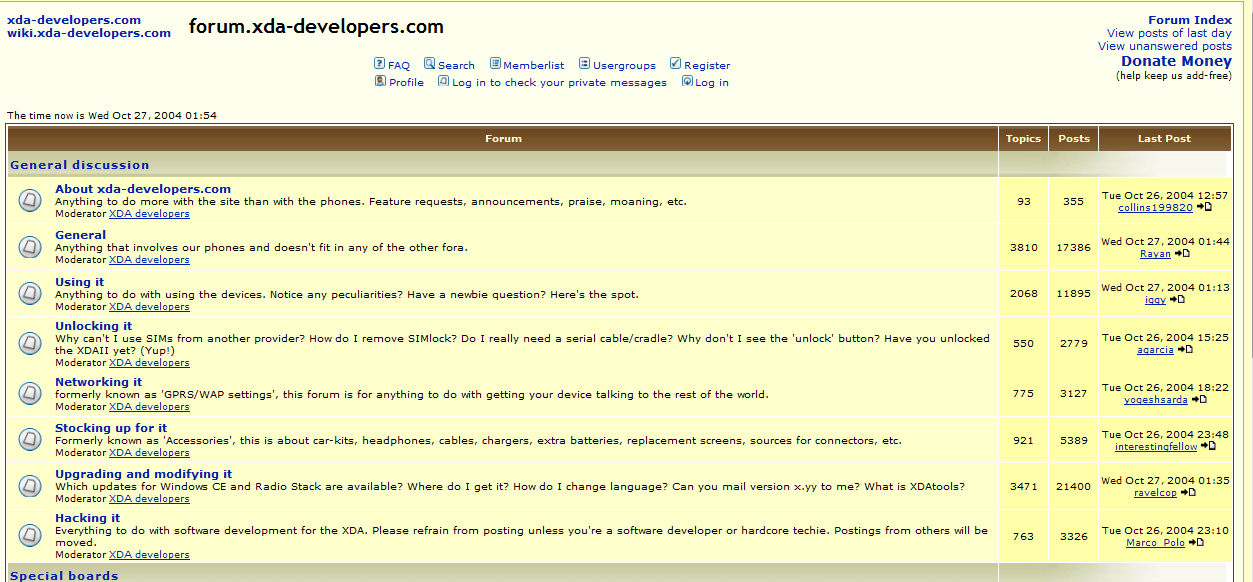Click the Donate Money link
This screenshot has height=582, width=1253.
(1176, 61)
